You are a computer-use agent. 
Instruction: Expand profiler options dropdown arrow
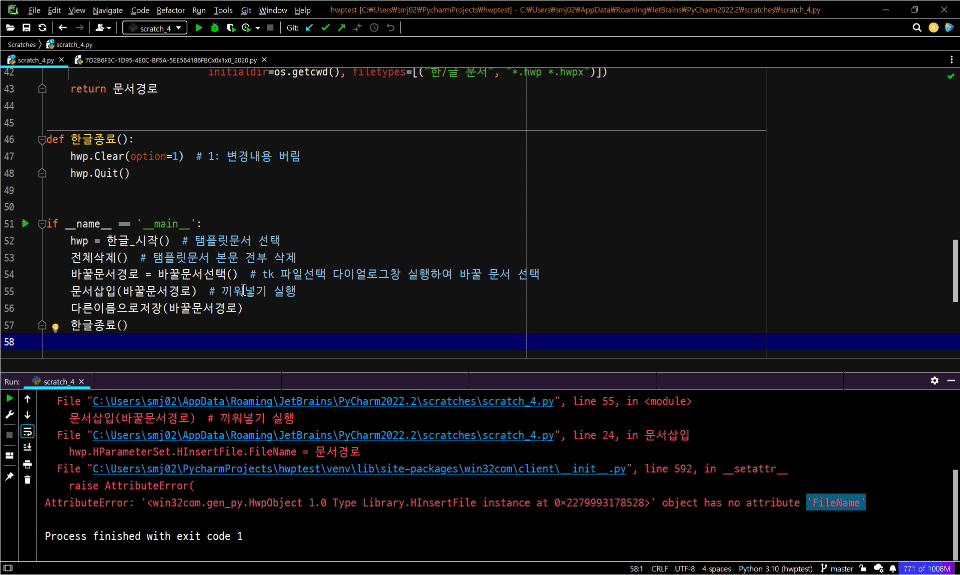tap(258, 28)
